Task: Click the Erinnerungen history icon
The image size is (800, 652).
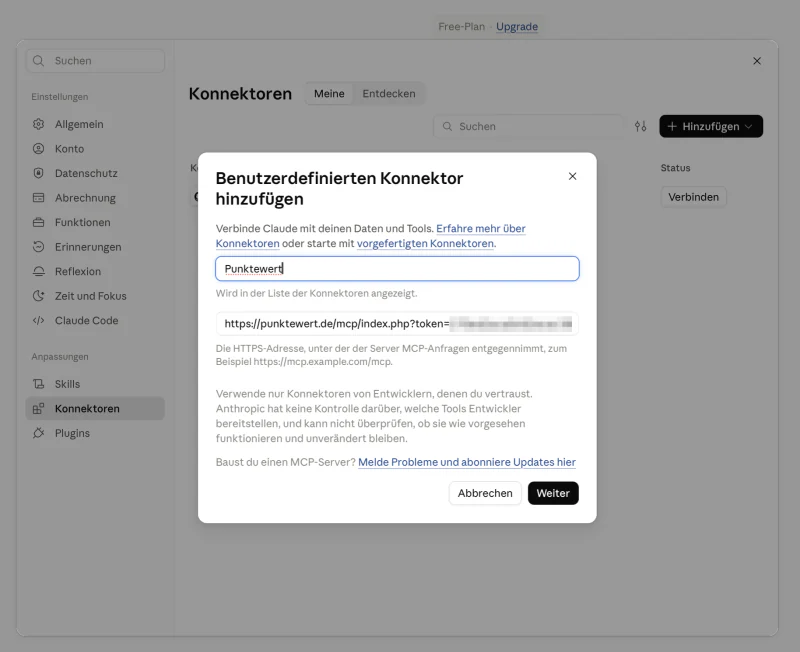Action: [38, 246]
